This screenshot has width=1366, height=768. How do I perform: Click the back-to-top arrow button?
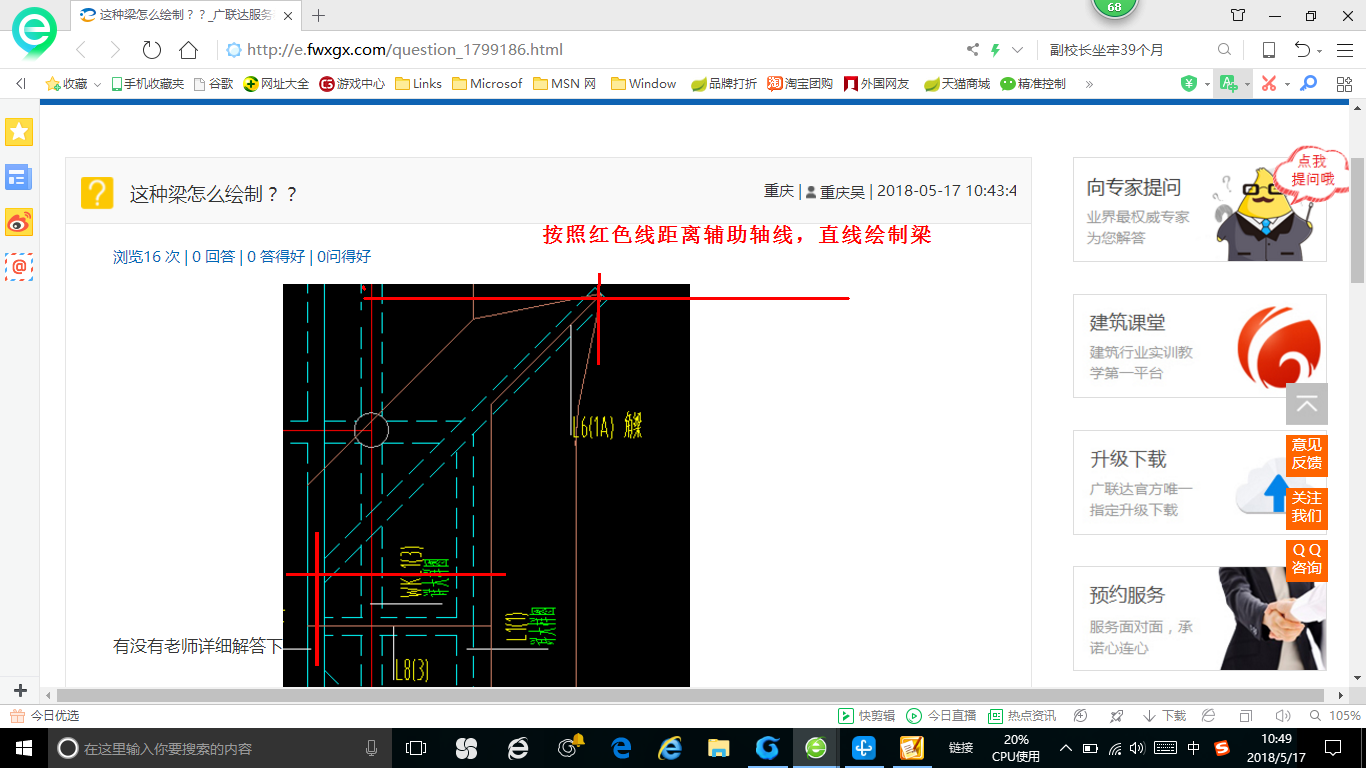point(1307,404)
